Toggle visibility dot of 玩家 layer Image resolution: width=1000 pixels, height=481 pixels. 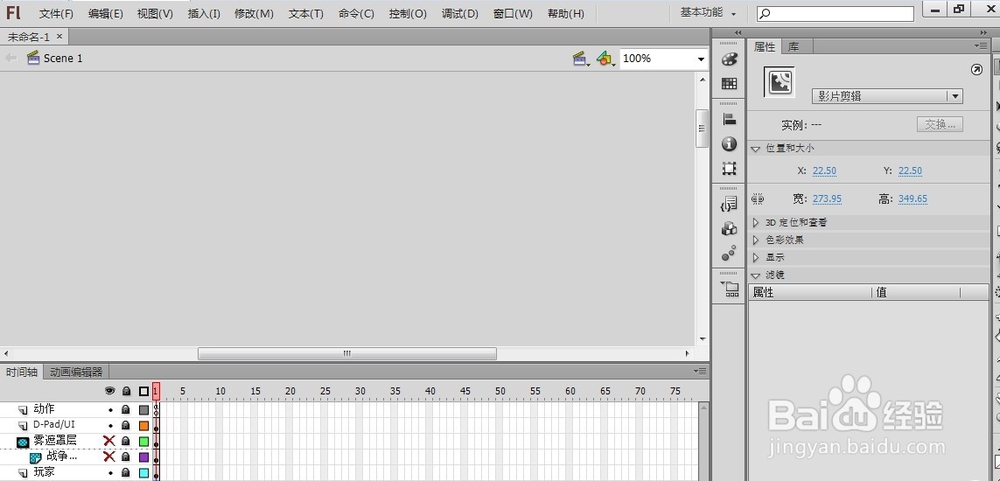coord(110,473)
